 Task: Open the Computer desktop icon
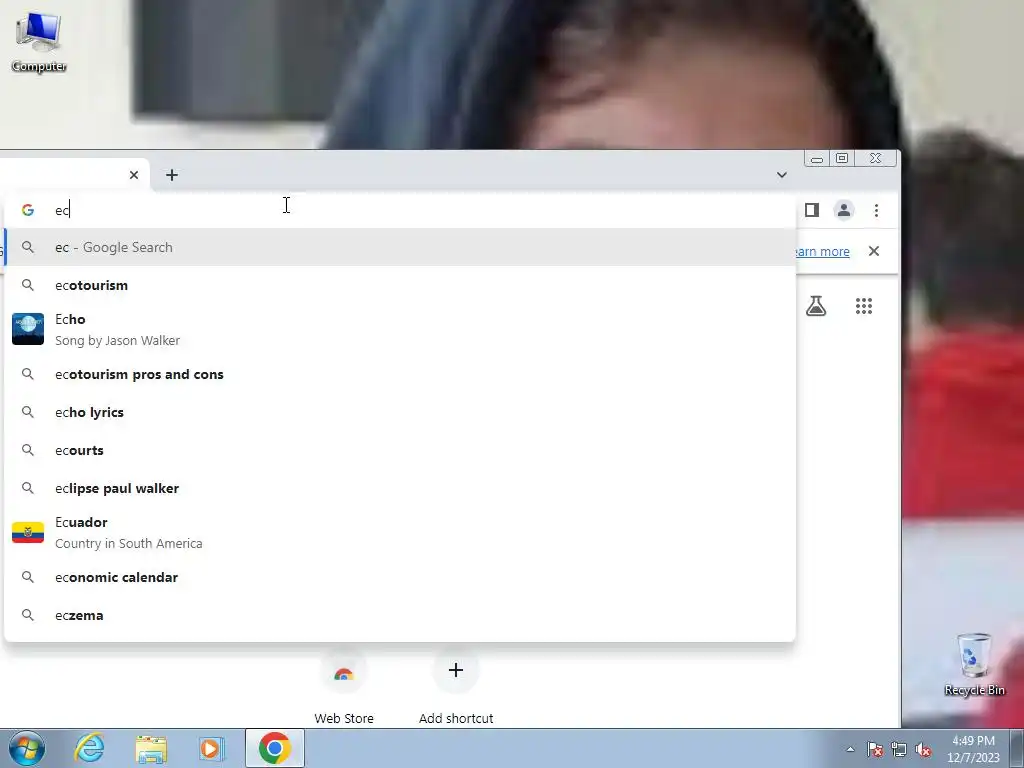click(39, 42)
